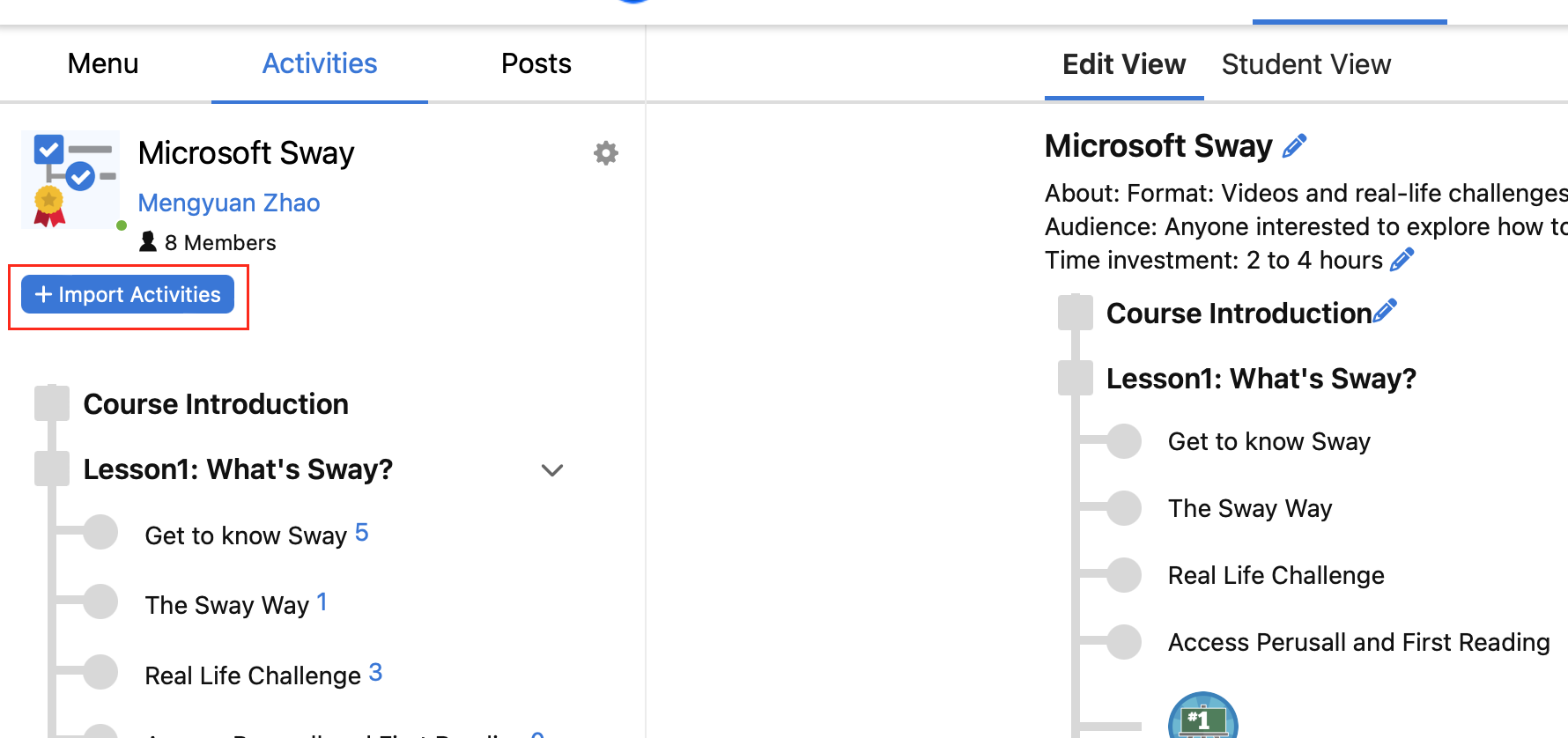Screen dimensions: 1568x738
Task: Select Lesson1: What's Sway? in Edit View
Action: point(1261,379)
